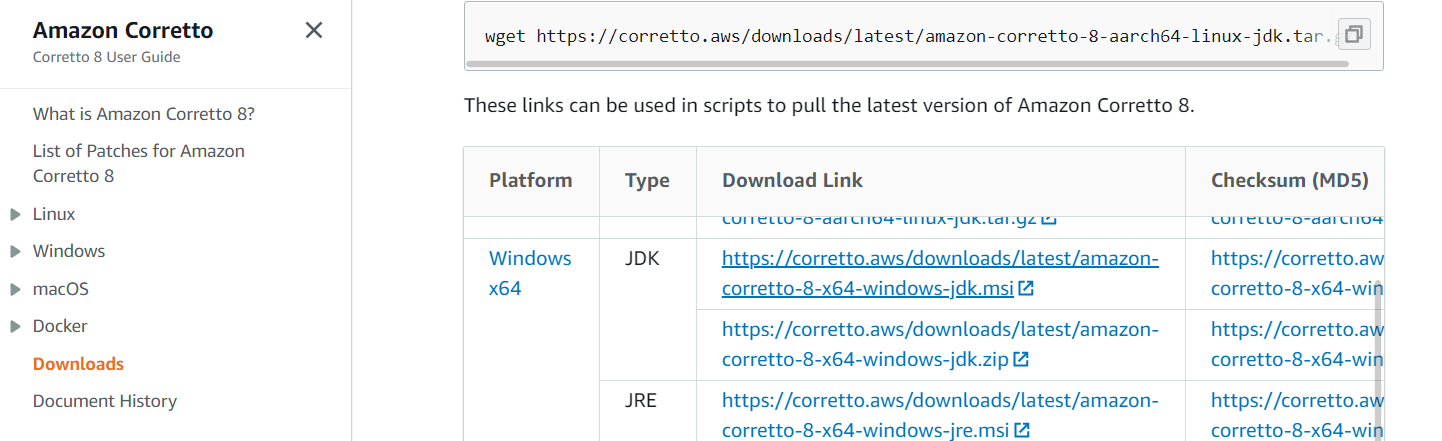
Task: Download the x64 windows jre.msi link
Action: (x=940, y=415)
